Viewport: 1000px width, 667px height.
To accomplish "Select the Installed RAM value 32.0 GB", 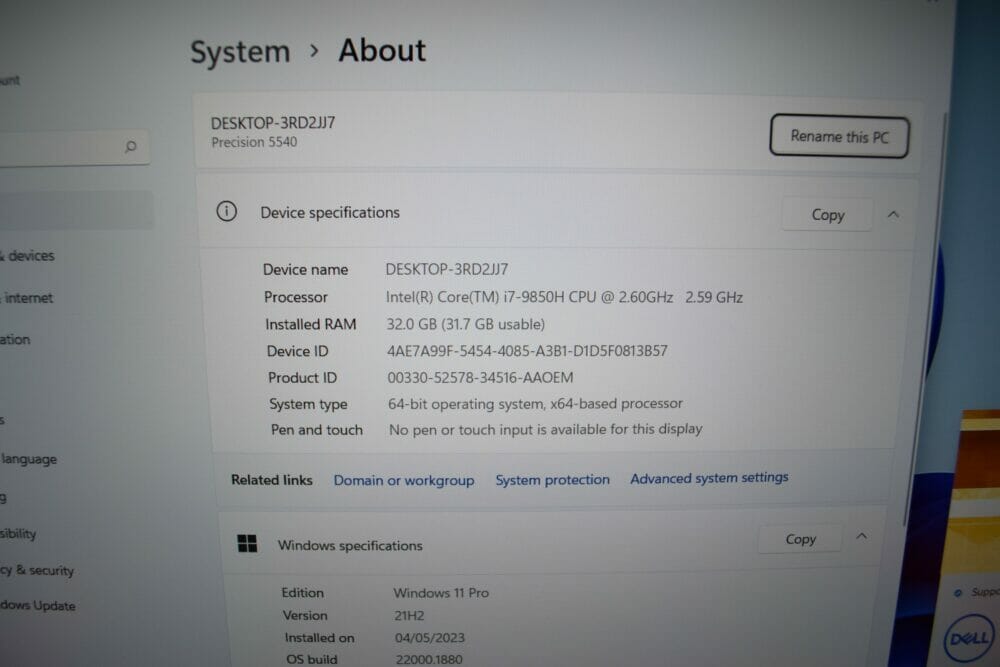I will [x=466, y=324].
